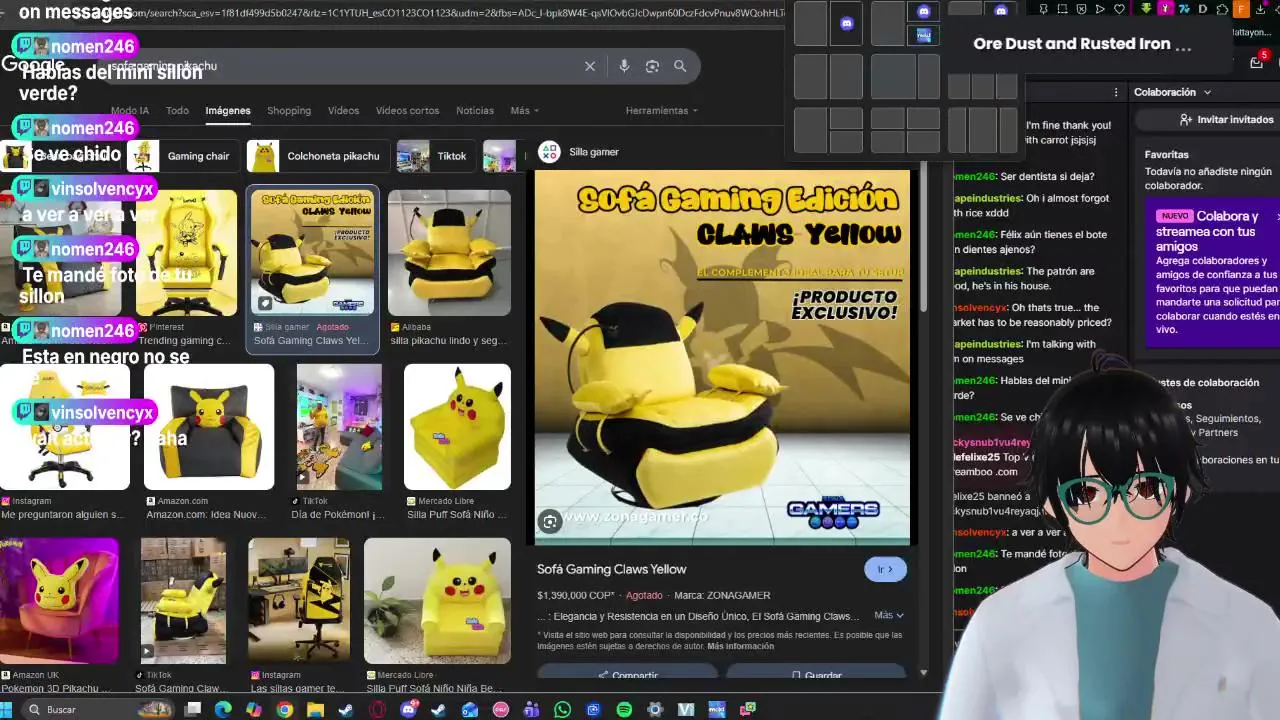Open Amazon.com Pikachu sofa thumbnail
Image resolution: width=1280 pixels, height=720 pixels.
(x=209, y=427)
